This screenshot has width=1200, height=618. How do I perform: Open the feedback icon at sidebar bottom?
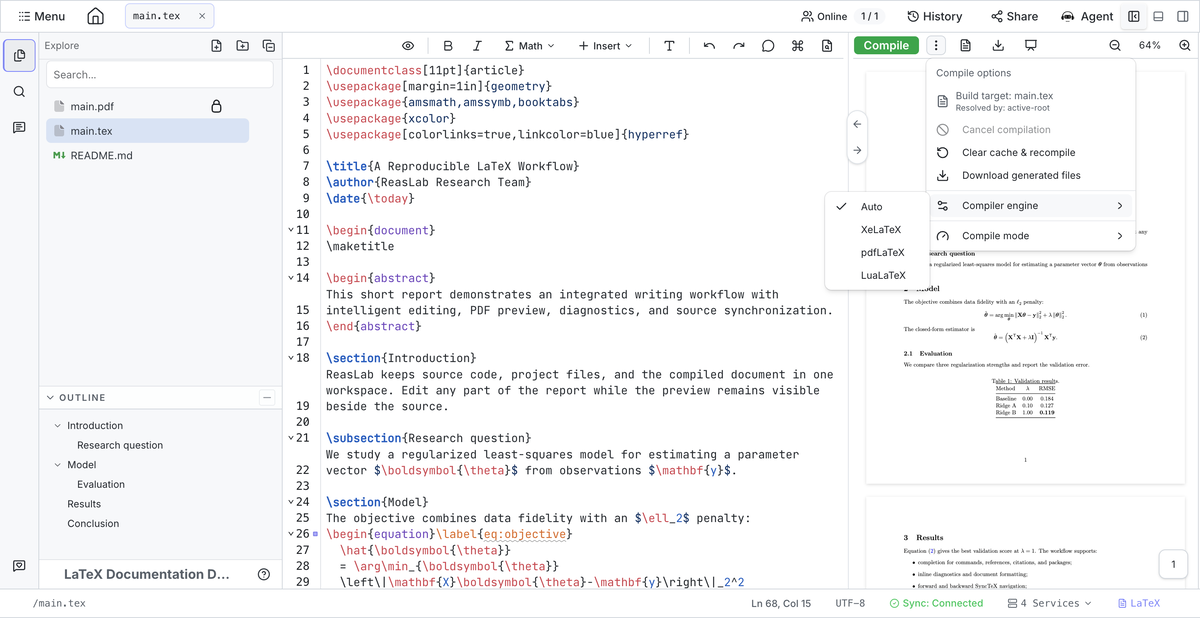pos(19,566)
